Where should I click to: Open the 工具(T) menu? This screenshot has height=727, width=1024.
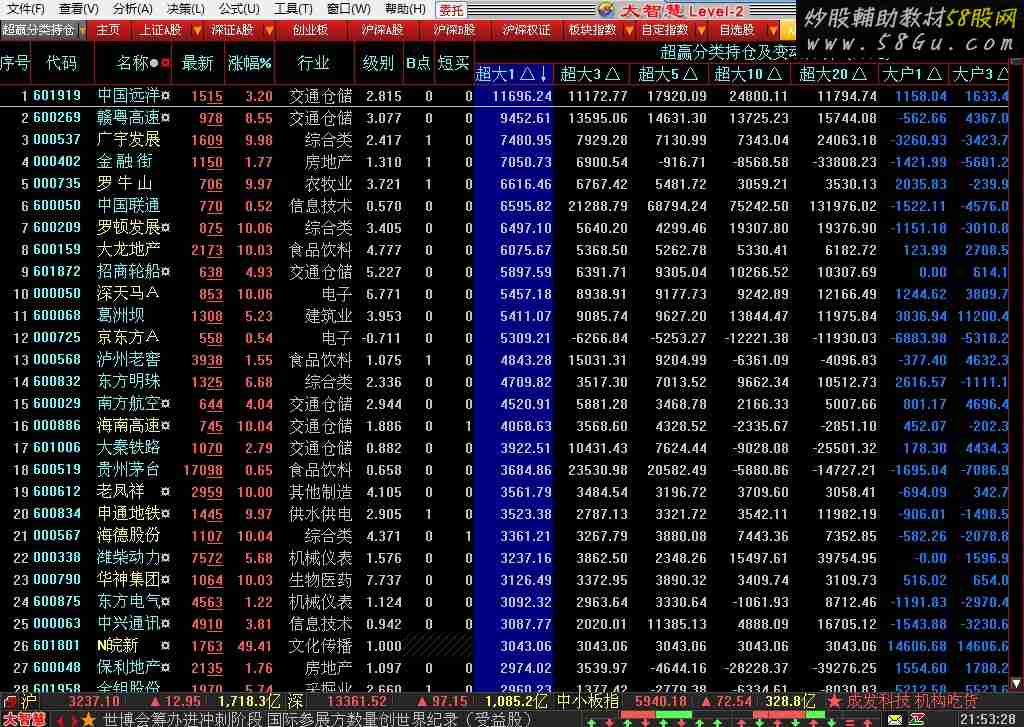293,9
